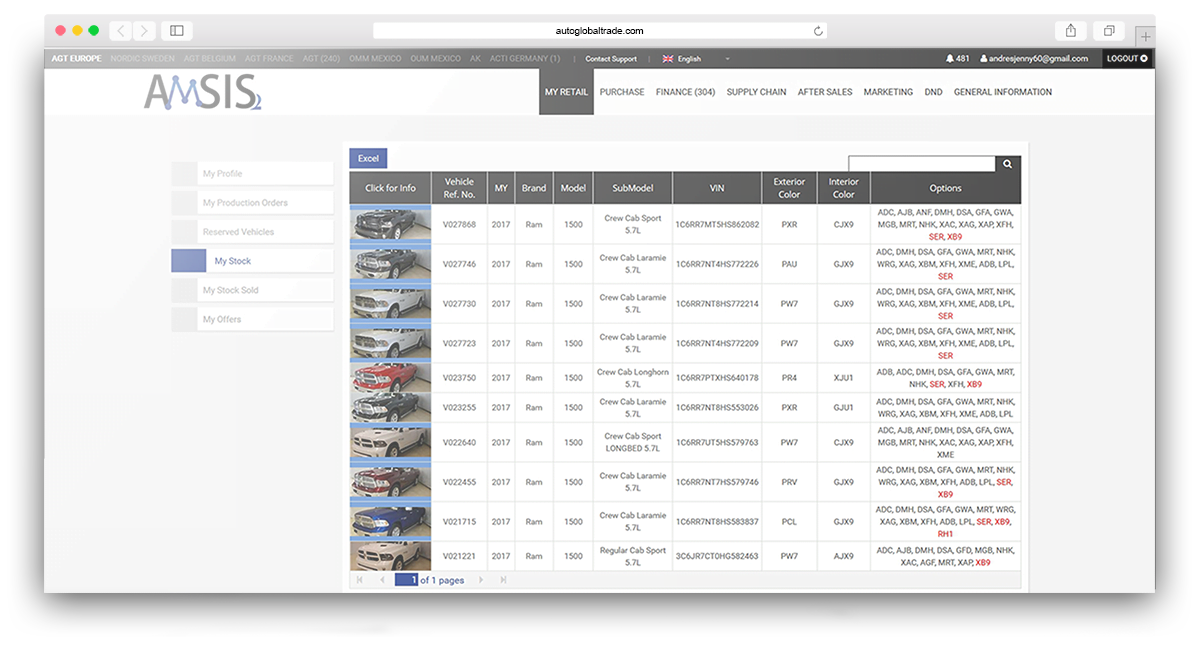Click exterior color cell PCL
Viewport: 1200px width, 646px height.
[x=789, y=521]
